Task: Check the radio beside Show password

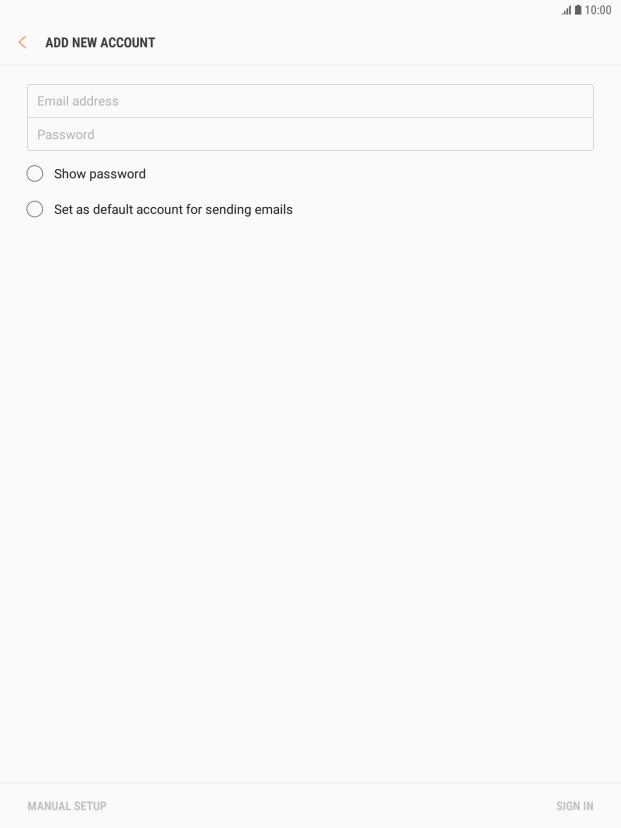Action: [x=35, y=174]
